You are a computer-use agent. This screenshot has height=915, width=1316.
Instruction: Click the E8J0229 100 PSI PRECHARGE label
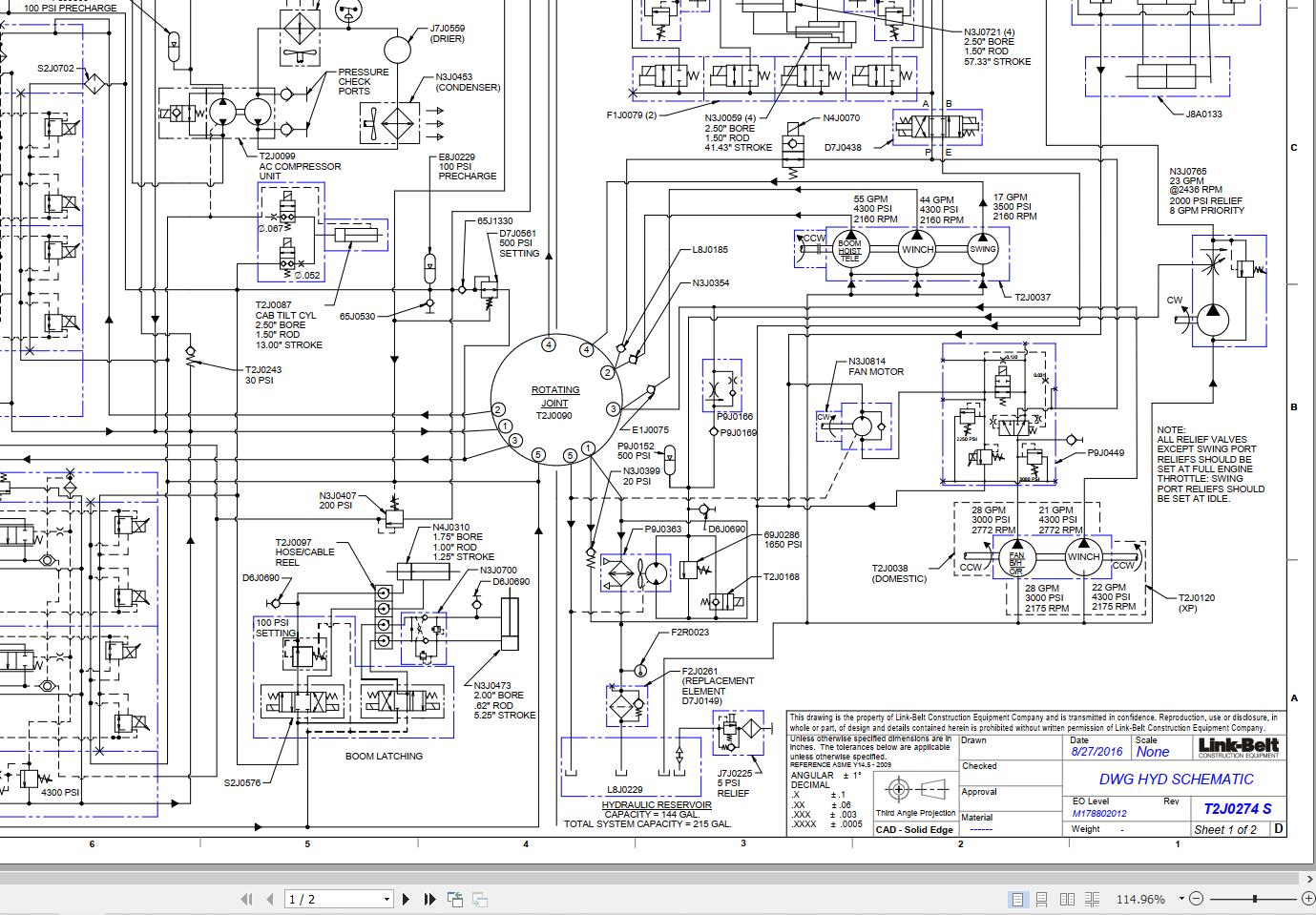coord(468,166)
